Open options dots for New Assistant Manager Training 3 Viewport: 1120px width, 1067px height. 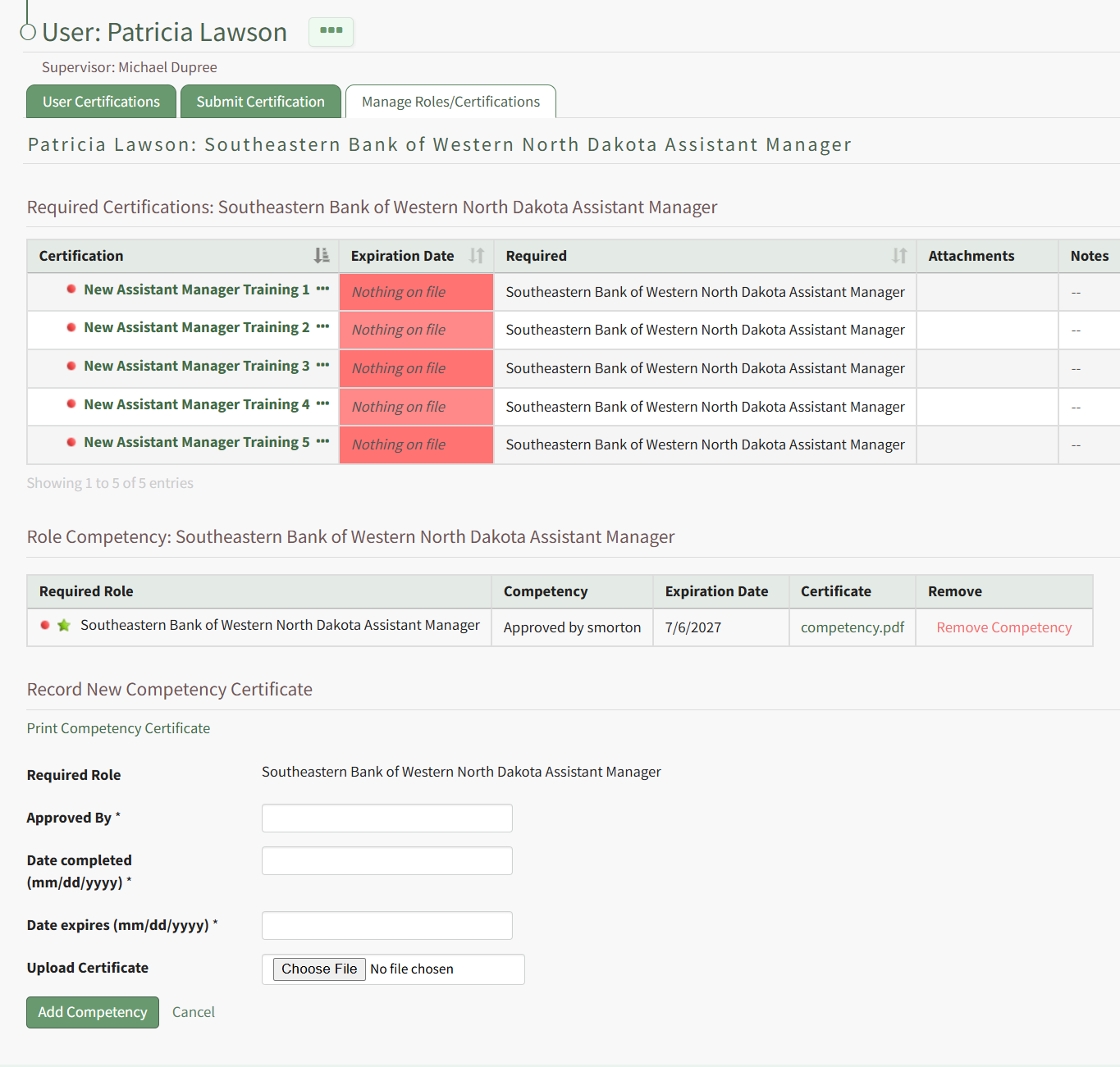[322, 365]
